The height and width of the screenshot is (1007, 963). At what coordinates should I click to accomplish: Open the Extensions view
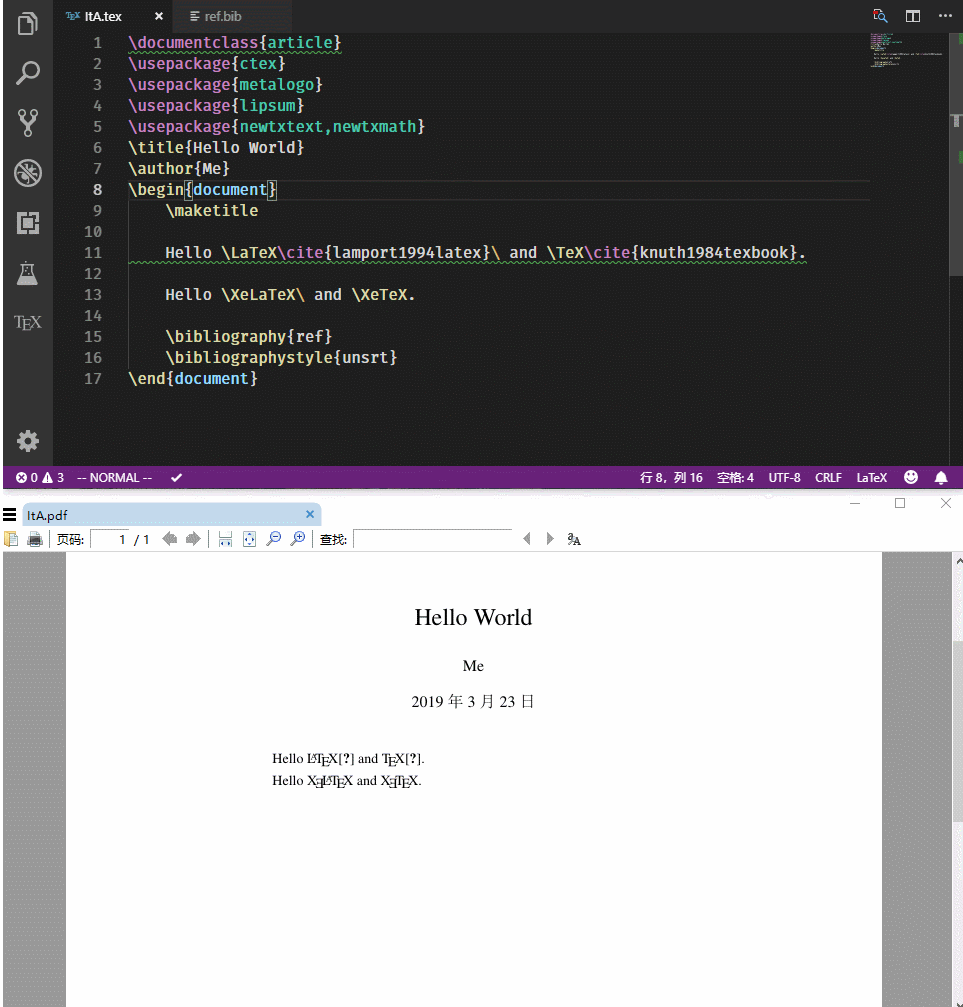[27, 224]
